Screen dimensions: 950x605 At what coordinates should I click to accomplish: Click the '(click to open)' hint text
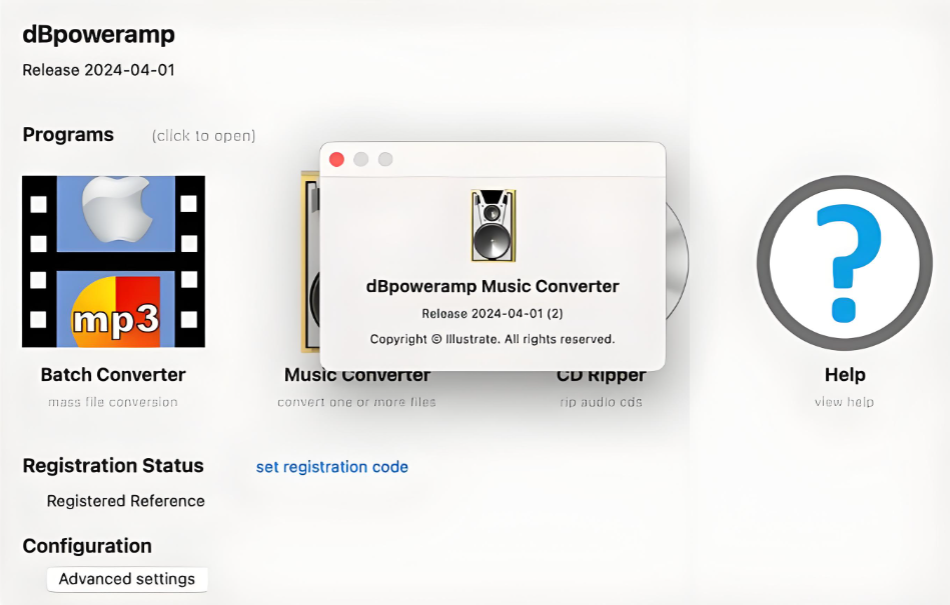pyautogui.click(x=204, y=136)
